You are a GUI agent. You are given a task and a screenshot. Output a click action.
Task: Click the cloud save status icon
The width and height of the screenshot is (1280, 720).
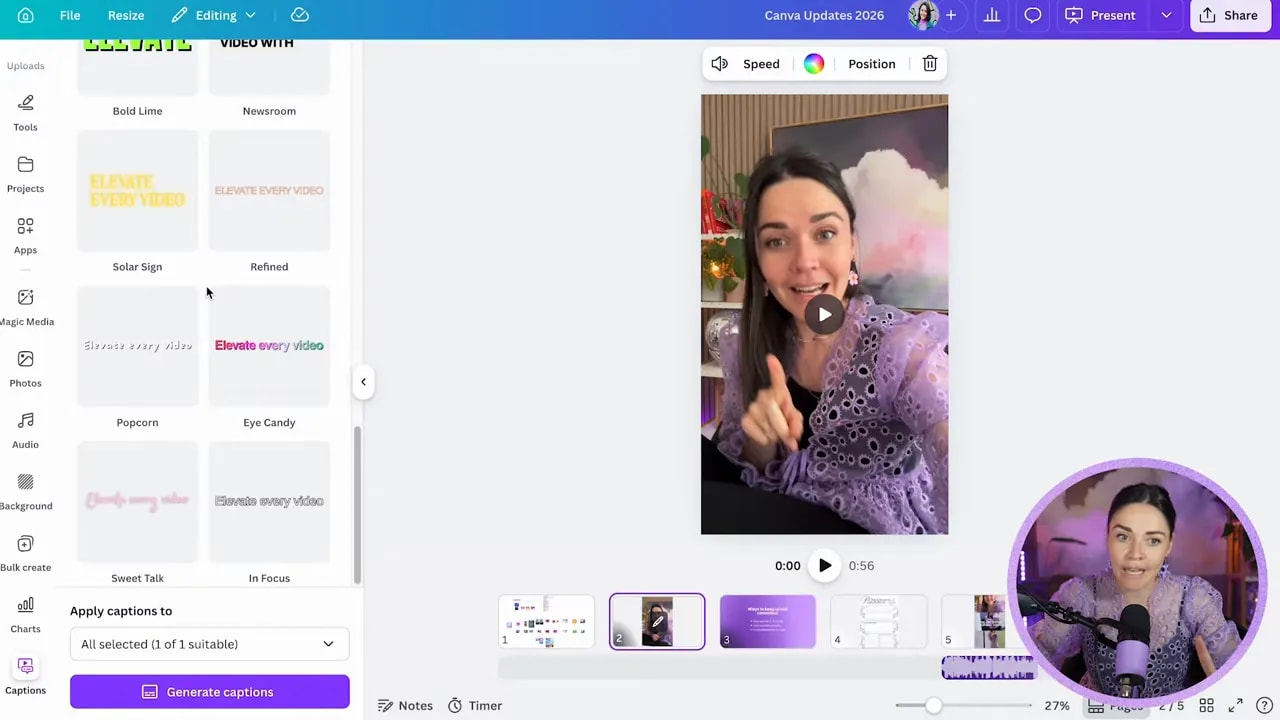[300, 15]
